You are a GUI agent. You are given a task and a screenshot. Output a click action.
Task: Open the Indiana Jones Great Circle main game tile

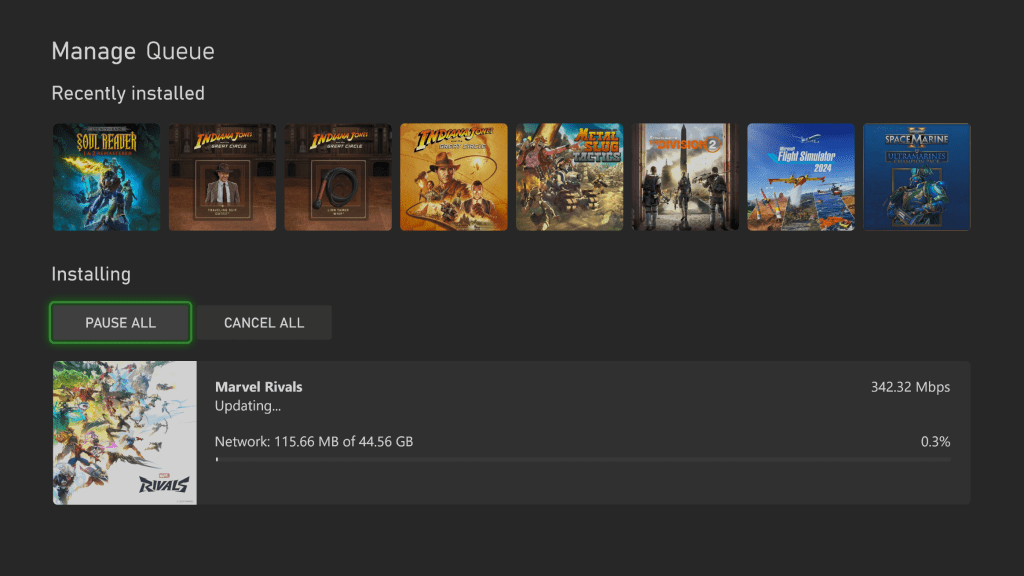coord(454,177)
